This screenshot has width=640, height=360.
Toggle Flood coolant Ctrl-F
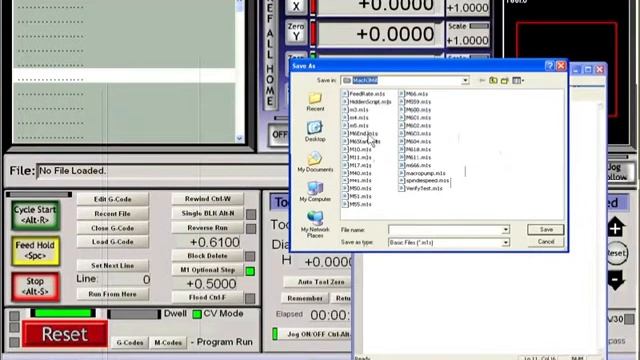tap(207, 298)
